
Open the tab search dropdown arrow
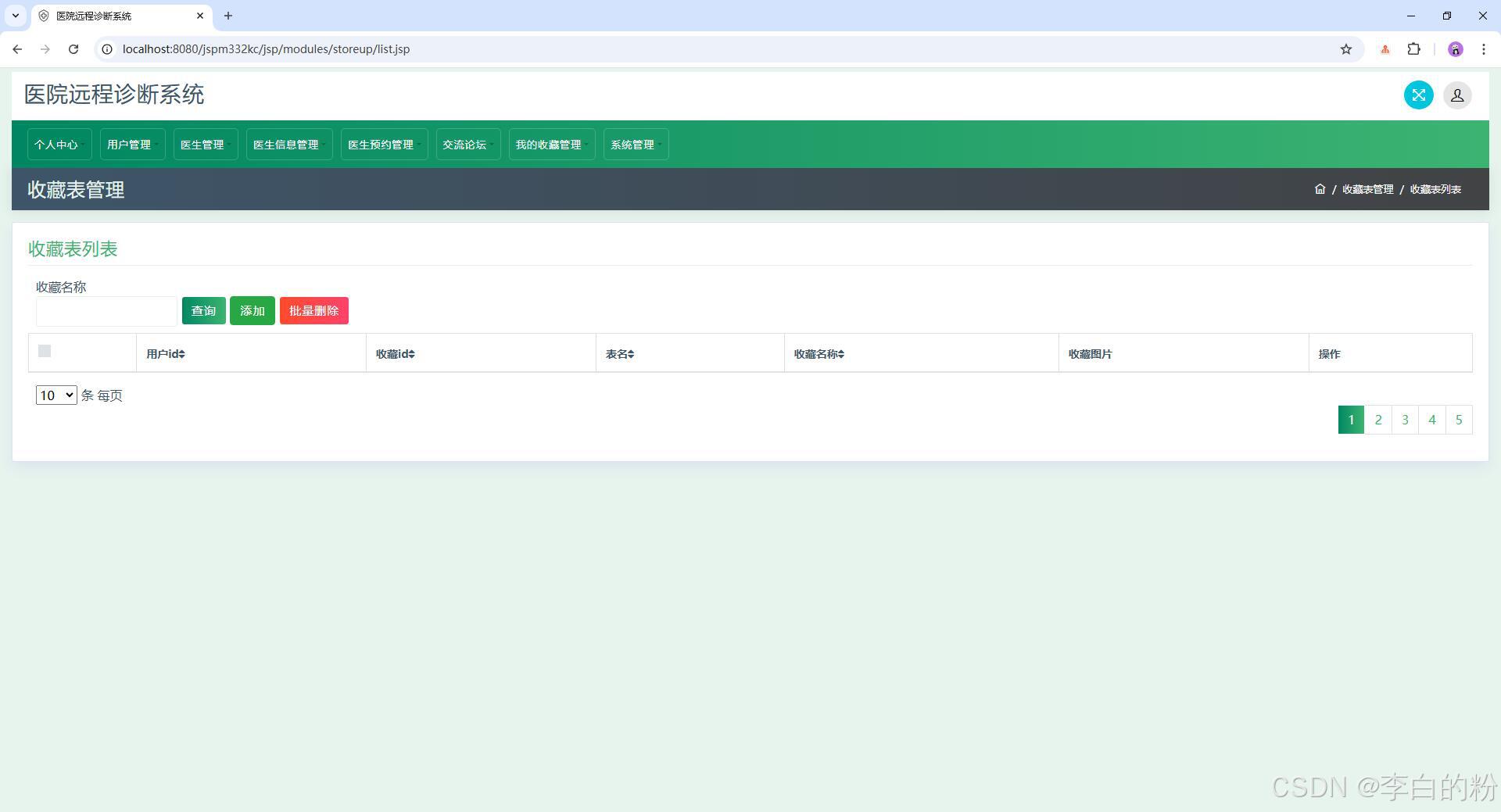16,16
